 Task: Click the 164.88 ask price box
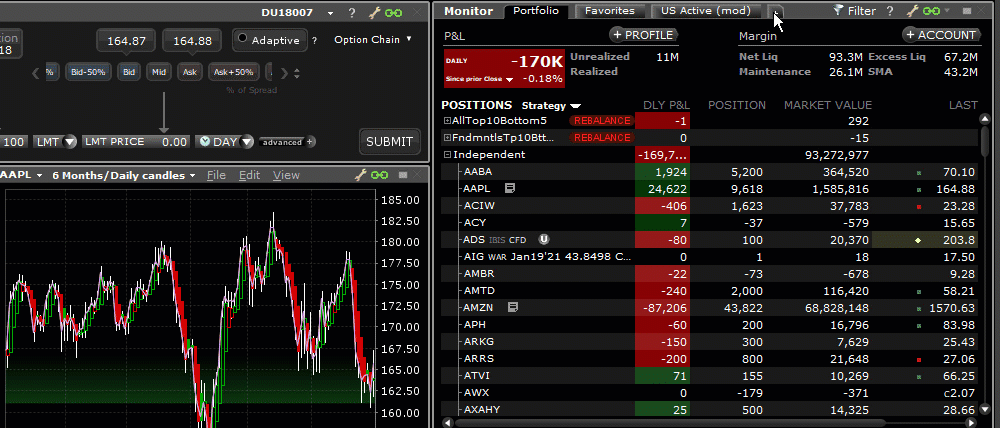[x=193, y=41]
